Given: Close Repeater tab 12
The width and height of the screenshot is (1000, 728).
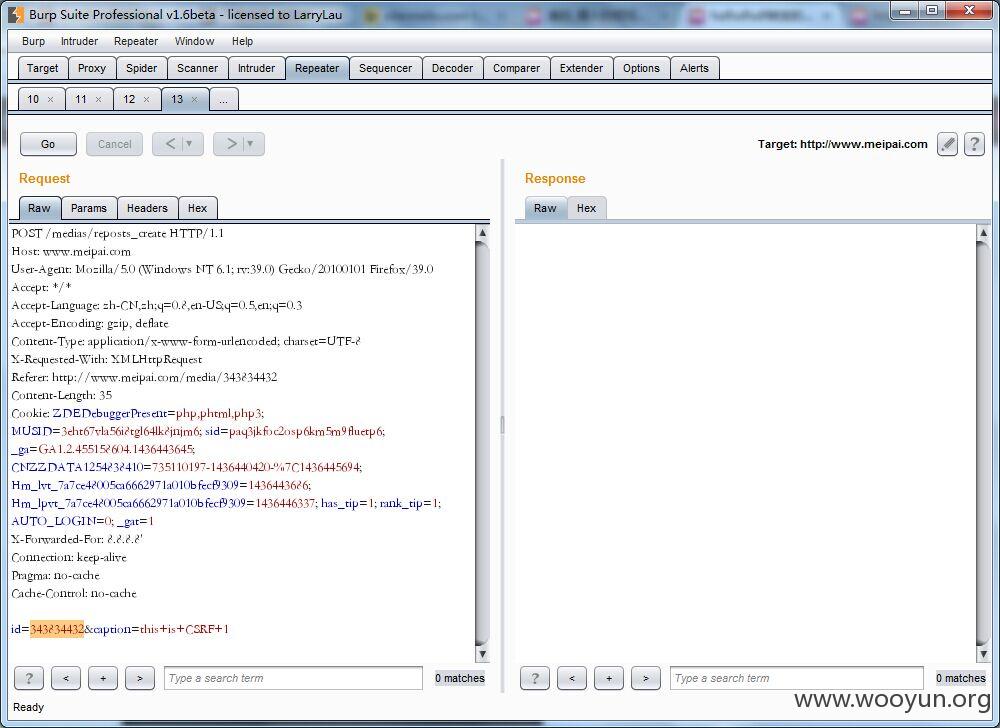Looking at the screenshot, I should tap(146, 99).
